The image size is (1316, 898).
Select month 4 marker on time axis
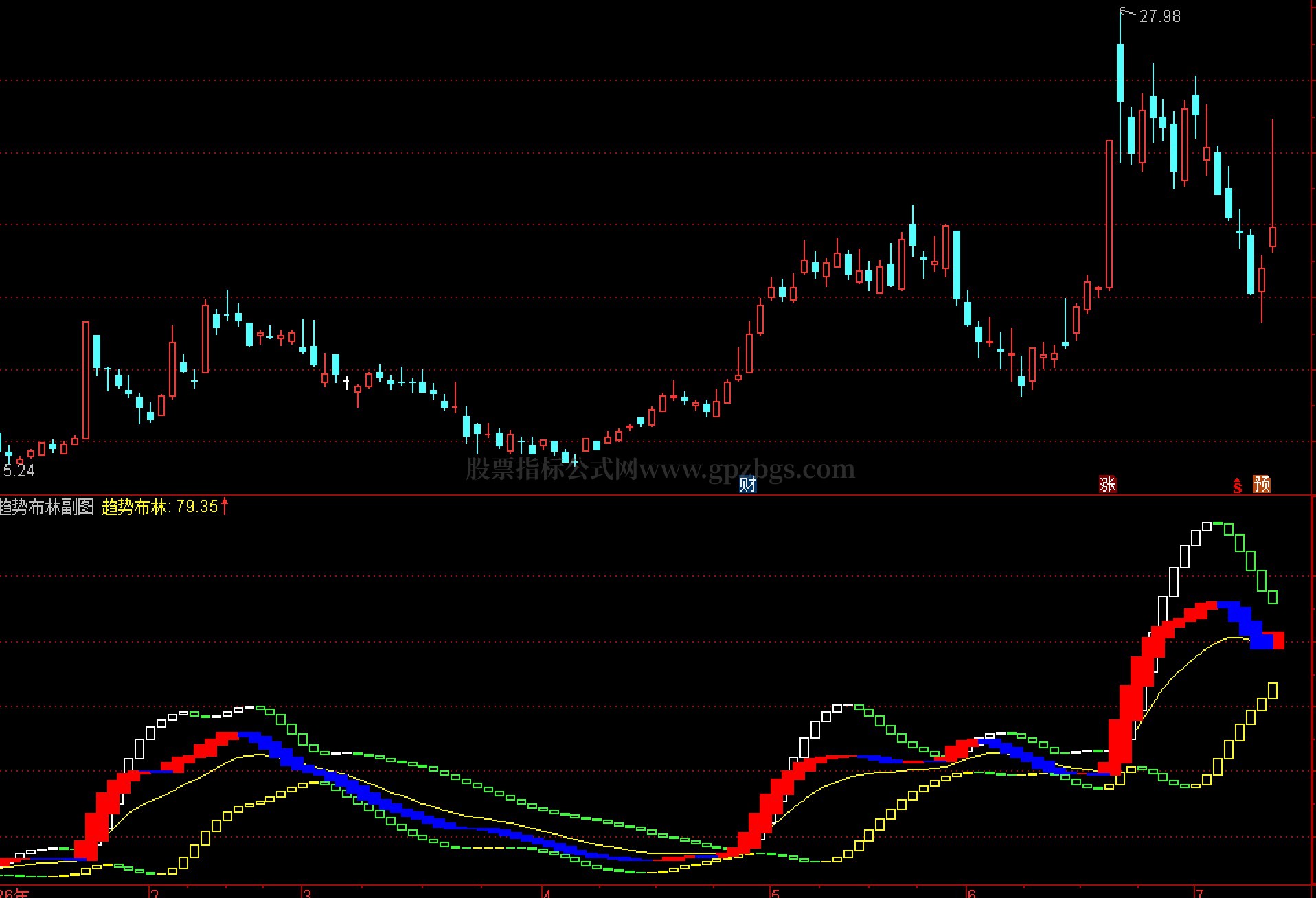click(x=547, y=893)
